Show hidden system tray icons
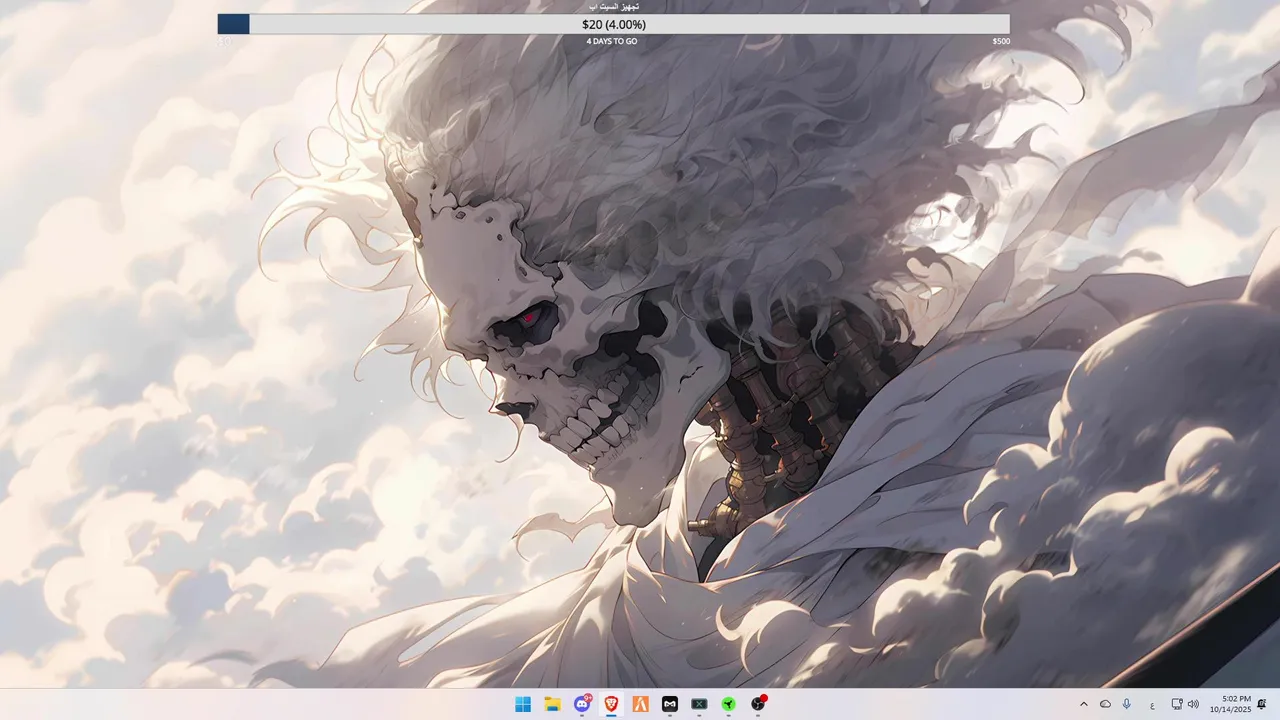This screenshot has width=1280, height=720. tap(1083, 704)
